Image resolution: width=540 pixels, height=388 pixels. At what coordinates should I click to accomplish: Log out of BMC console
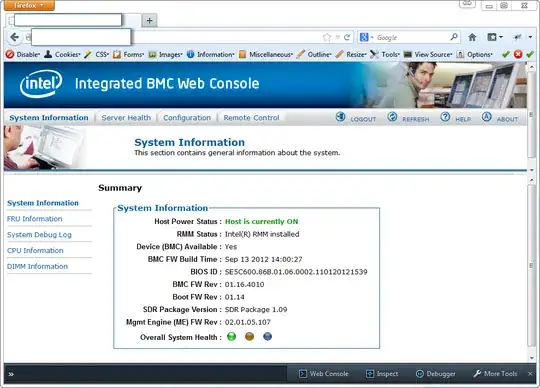click(x=355, y=118)
